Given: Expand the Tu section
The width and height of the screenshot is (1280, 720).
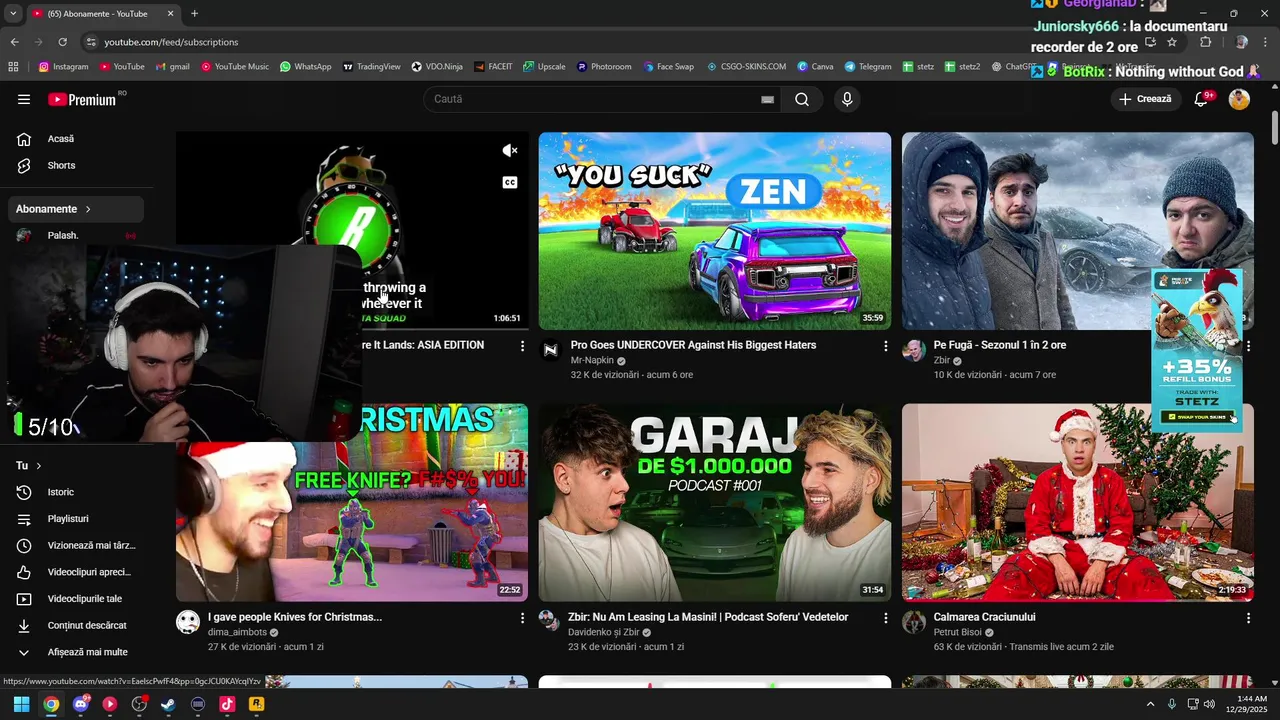Looking at the screenshot, I should (28, 465).
